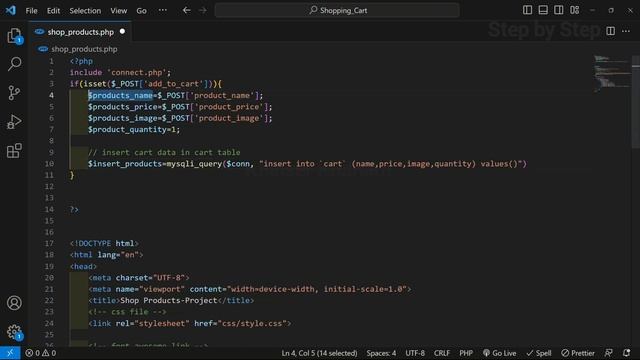Click <!DOCTYPE html> on line 17

coord(104,243)
